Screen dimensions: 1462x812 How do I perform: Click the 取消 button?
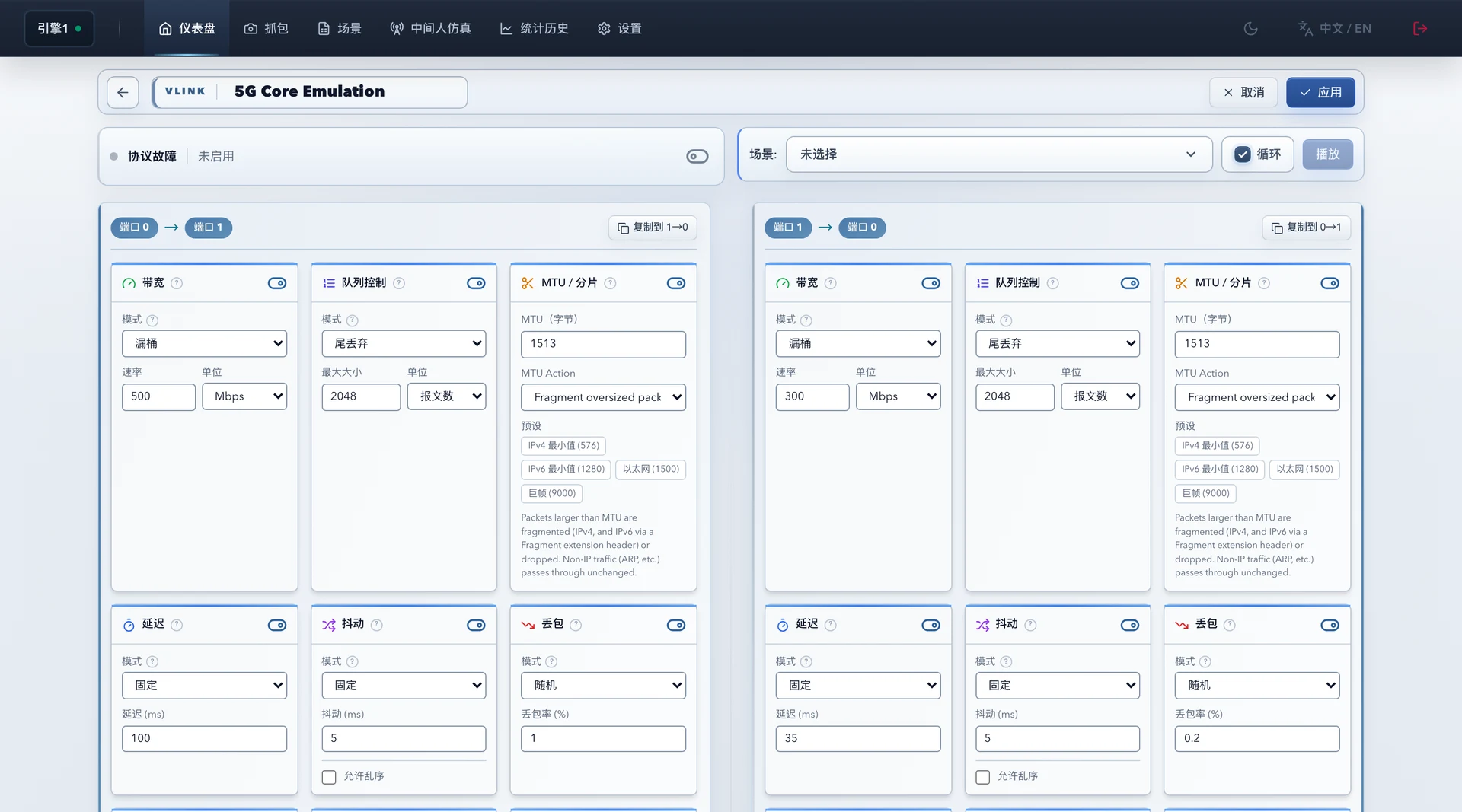point(1243,92)
